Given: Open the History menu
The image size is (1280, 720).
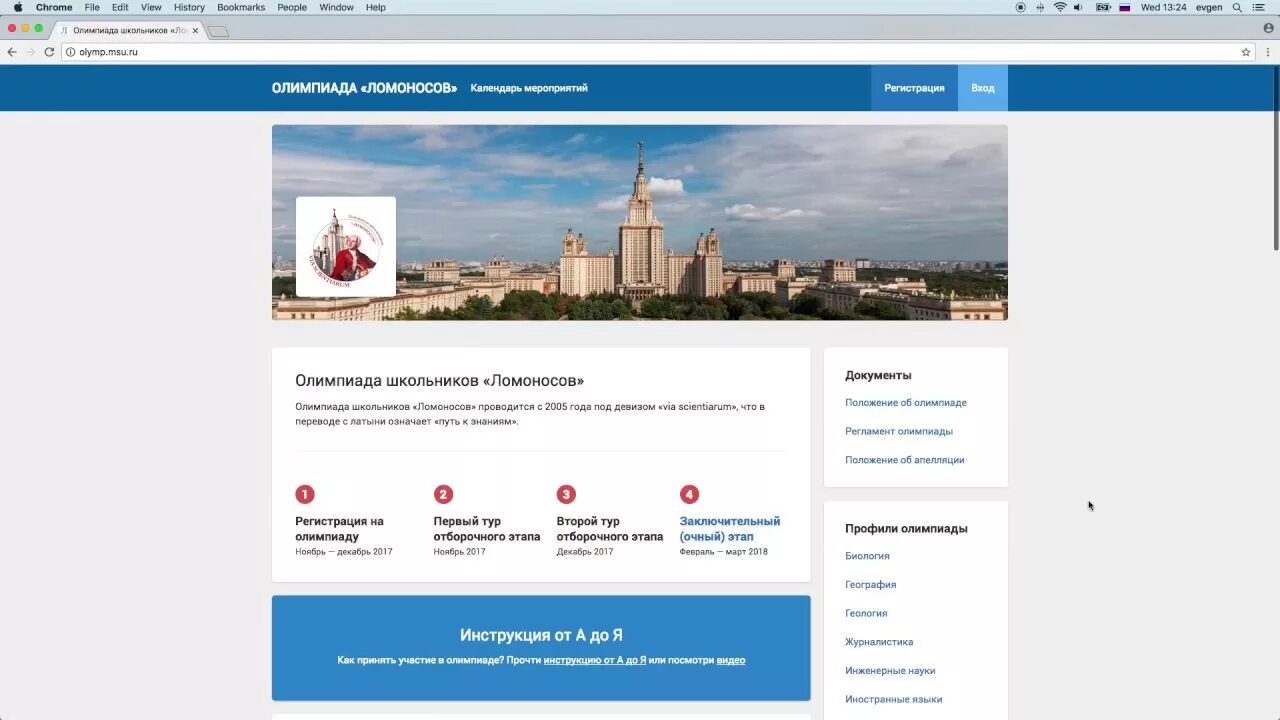Looking at the screenshot, I should [x=189, y=7].
